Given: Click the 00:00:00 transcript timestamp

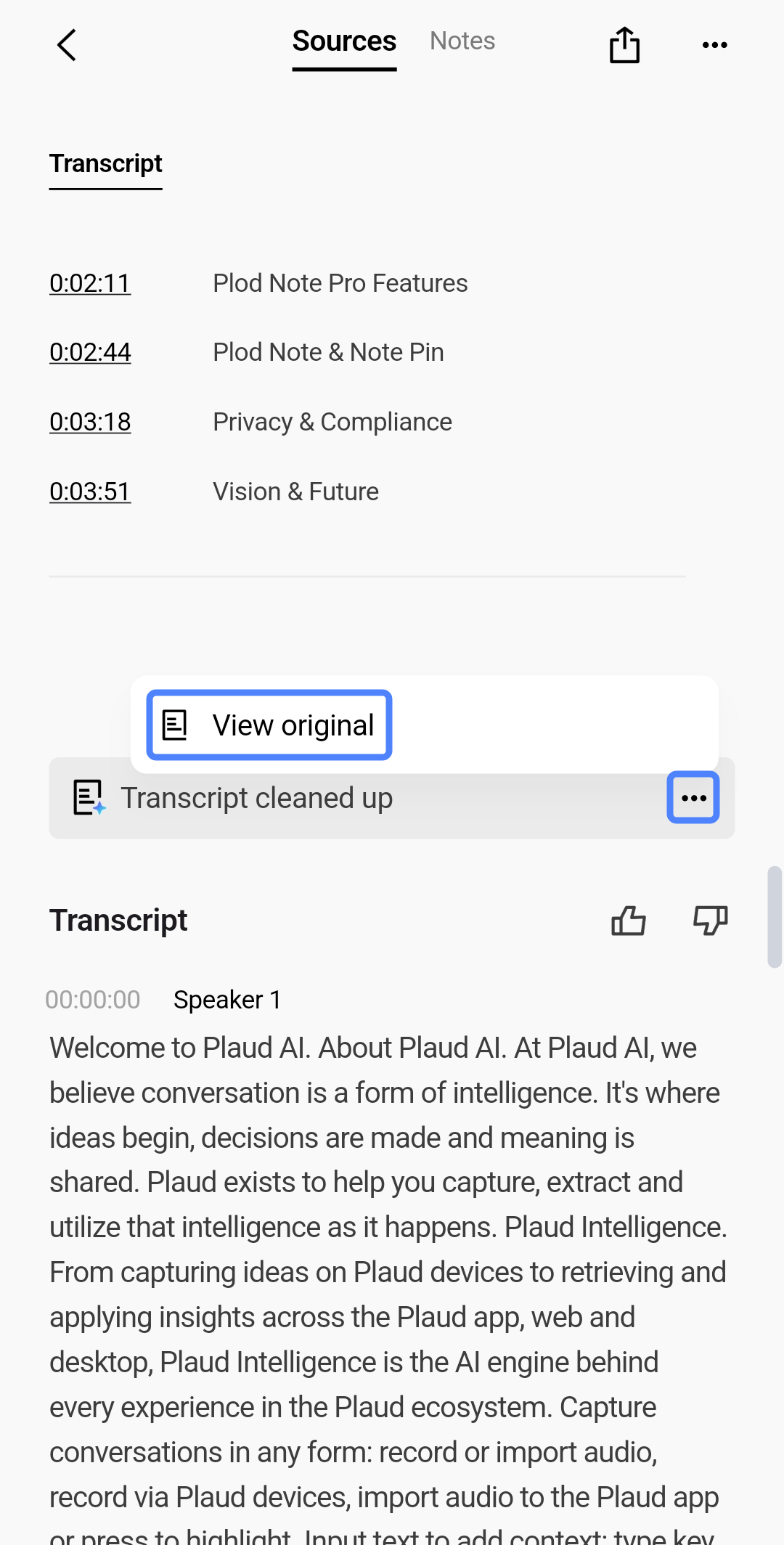Looking at the screenshot, I should click(93, 1000).
